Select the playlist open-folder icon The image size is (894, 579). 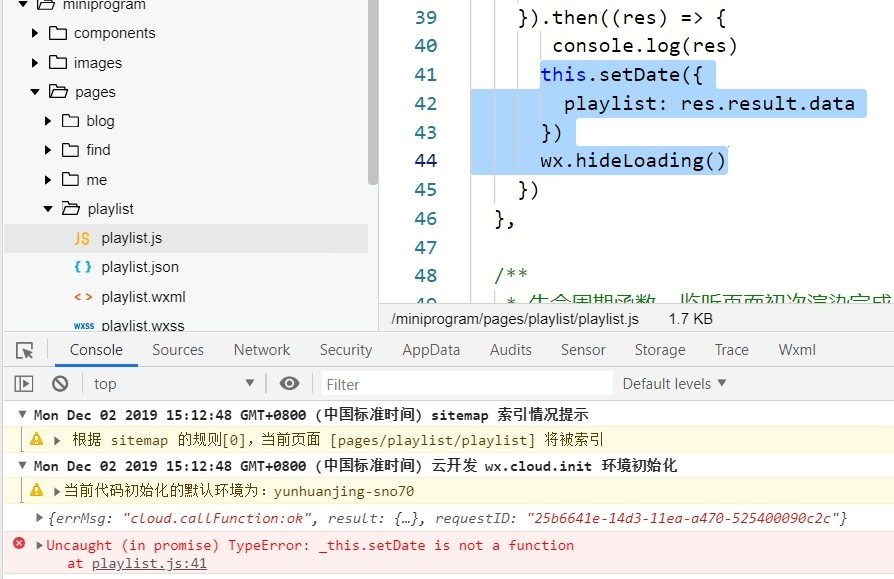coord(71,208)
